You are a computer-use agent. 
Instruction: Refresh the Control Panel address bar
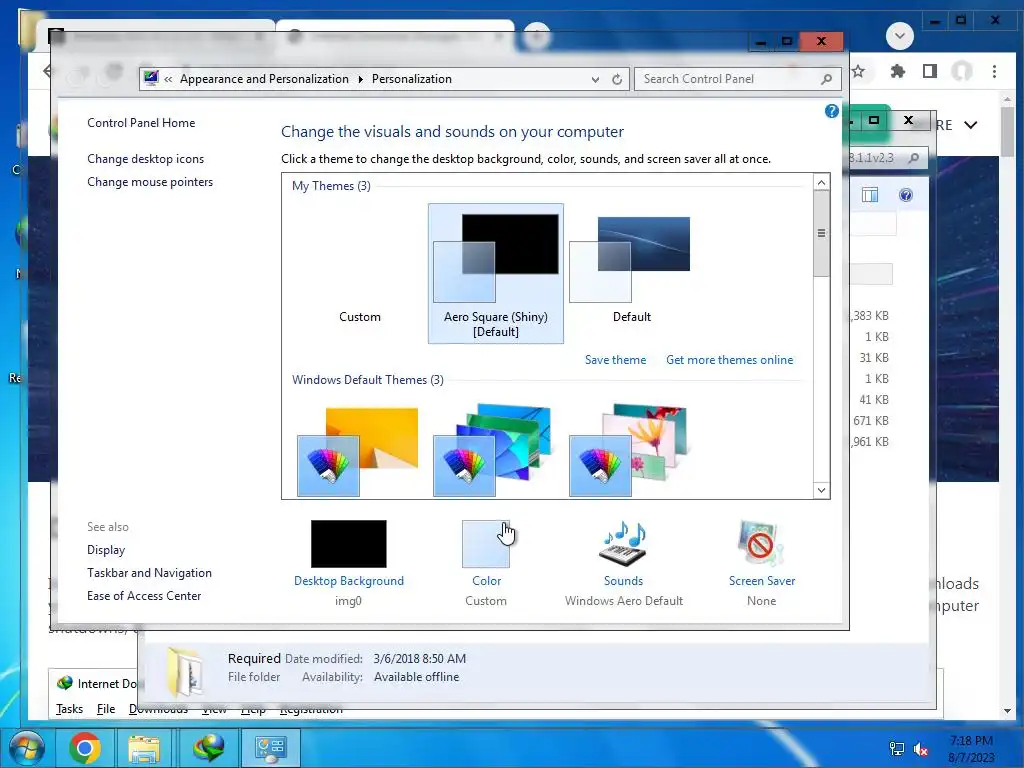click(616, 79)
